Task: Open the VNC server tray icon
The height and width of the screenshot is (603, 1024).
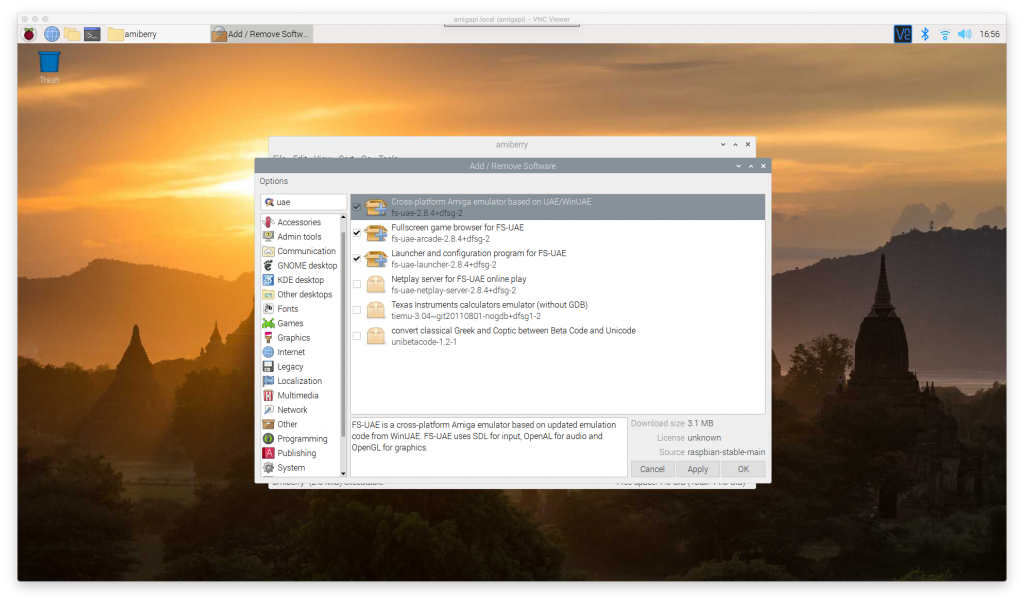Action: coord(903,34)
